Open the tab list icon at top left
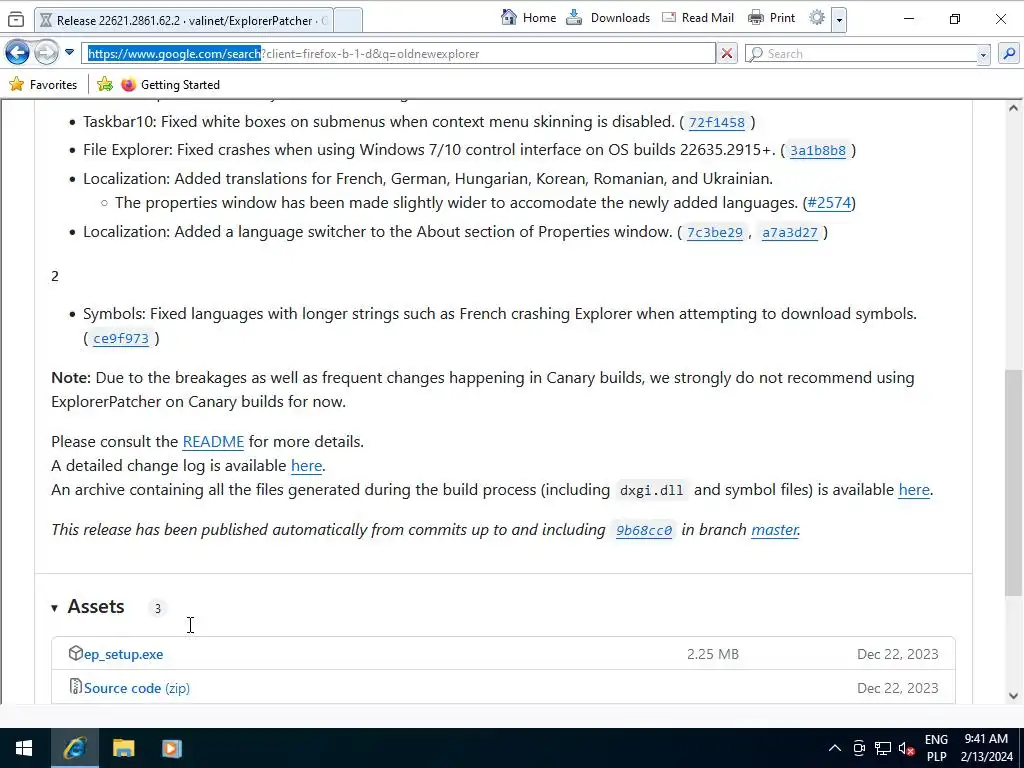 16,20
